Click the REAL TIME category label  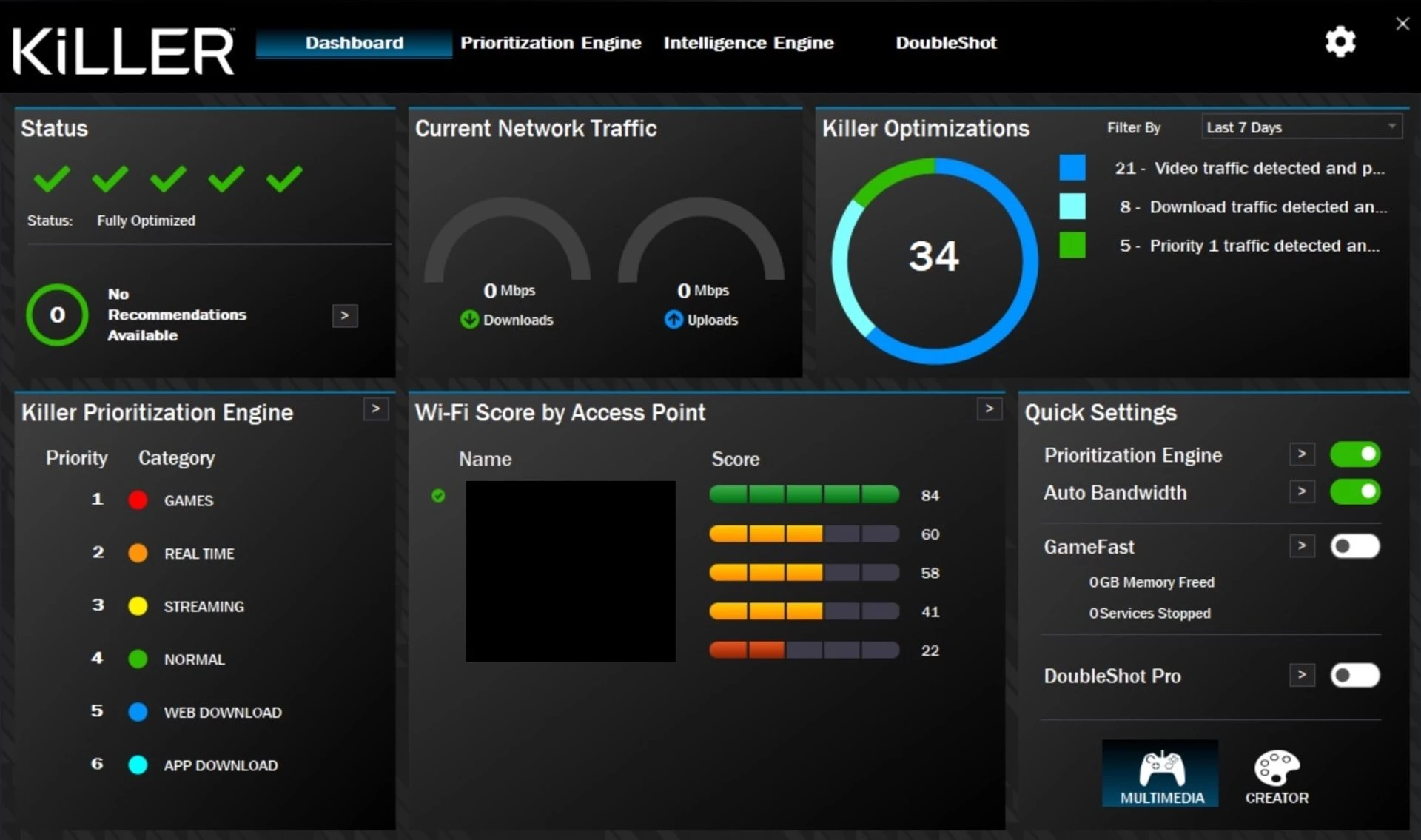(x=199, y=554)
